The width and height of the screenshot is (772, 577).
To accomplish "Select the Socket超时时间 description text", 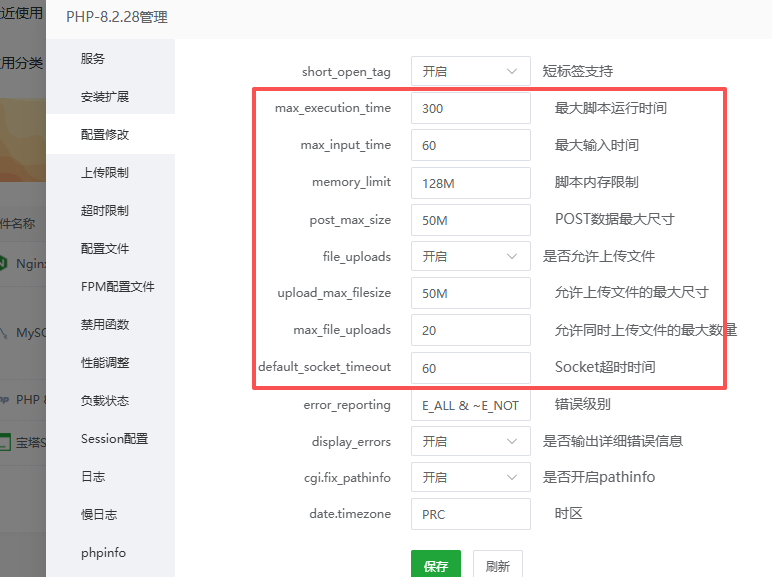I will 605,367.
